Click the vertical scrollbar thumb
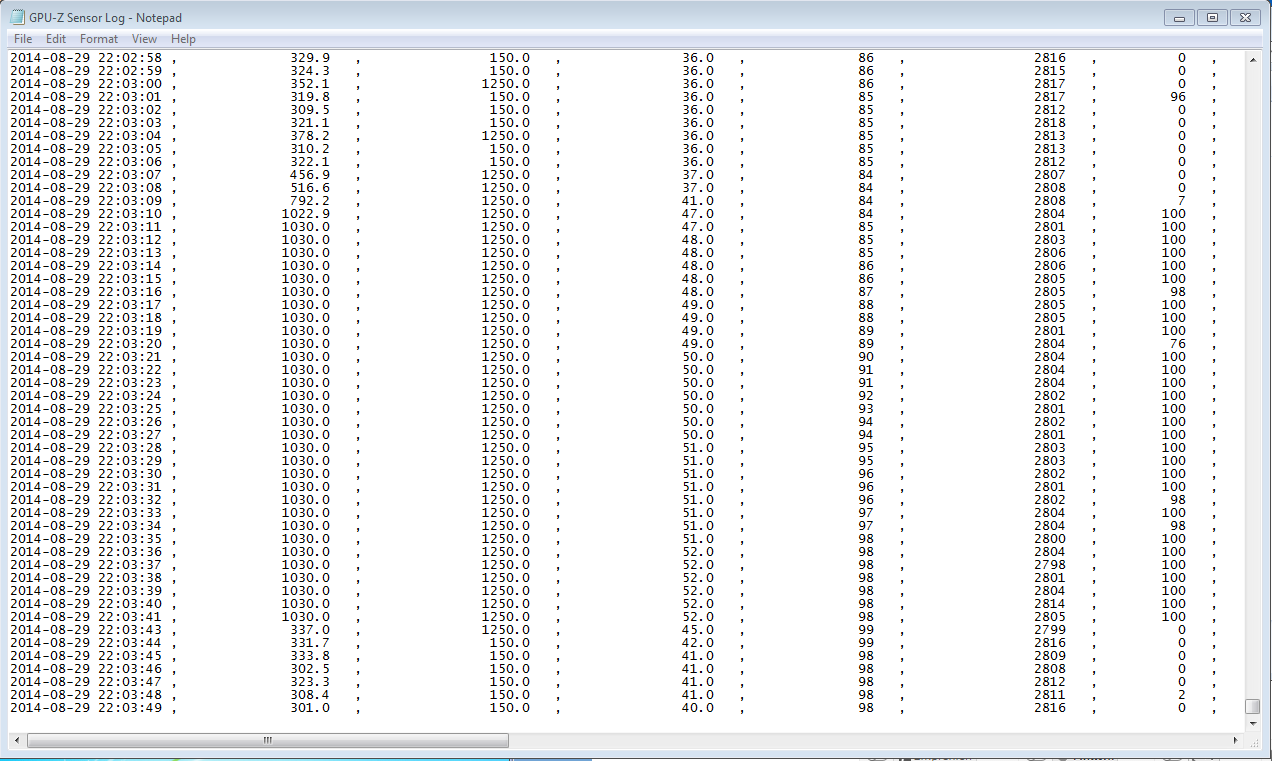The height and width of the screenshot is (761, 1272). (1252, 707)
